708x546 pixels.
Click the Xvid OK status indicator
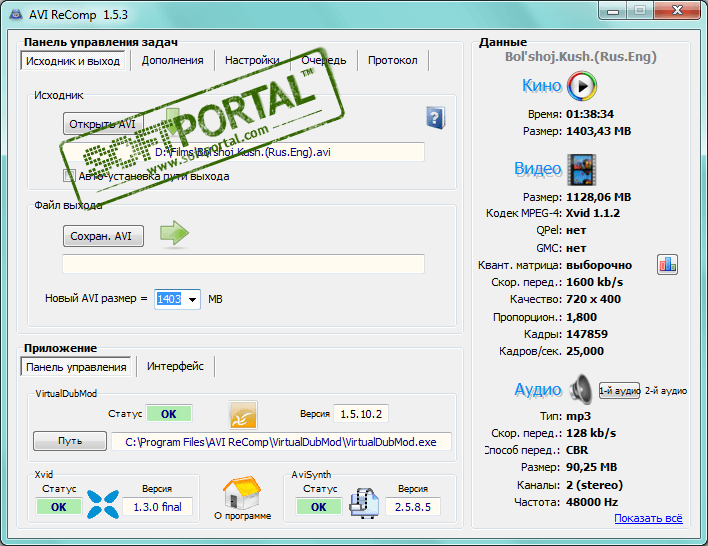(x=59, y=507)
